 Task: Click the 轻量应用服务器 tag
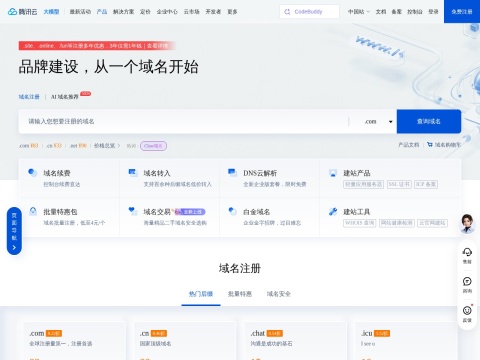tap(364, 184)
